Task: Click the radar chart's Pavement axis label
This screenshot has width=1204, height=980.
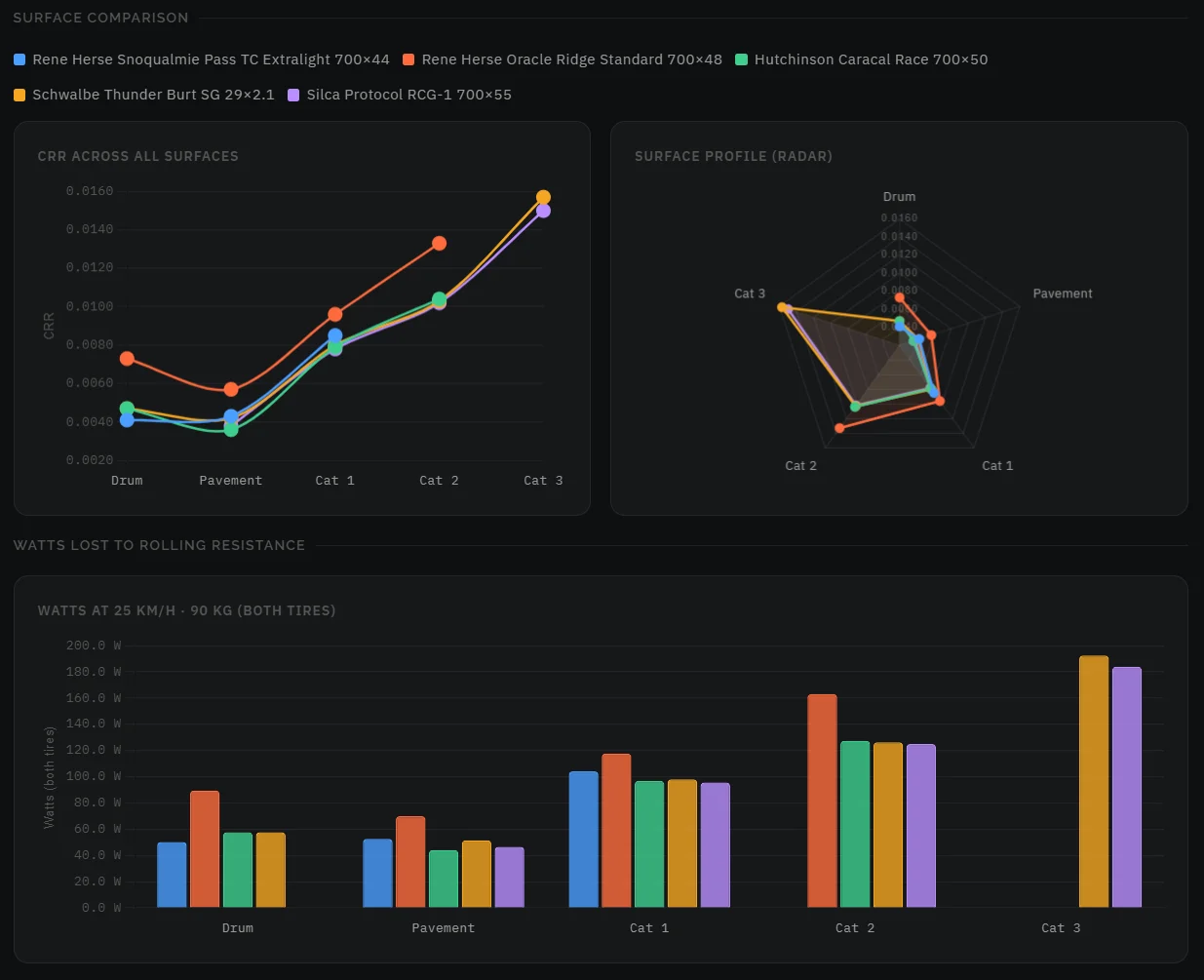Action: point(1063,294)
